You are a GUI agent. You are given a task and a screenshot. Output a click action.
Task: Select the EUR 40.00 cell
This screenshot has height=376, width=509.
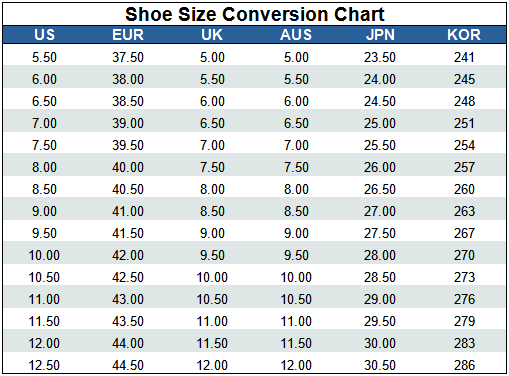click(x=128, y=167)
